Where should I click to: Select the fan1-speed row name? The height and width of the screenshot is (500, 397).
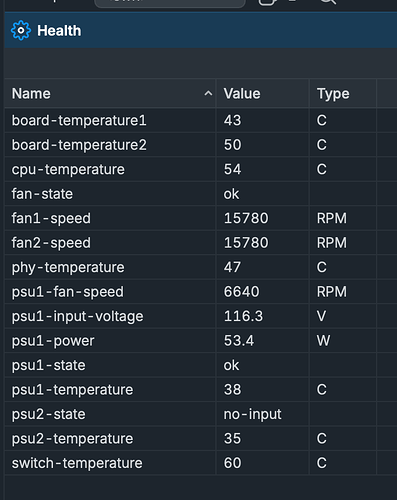point(51,219)
